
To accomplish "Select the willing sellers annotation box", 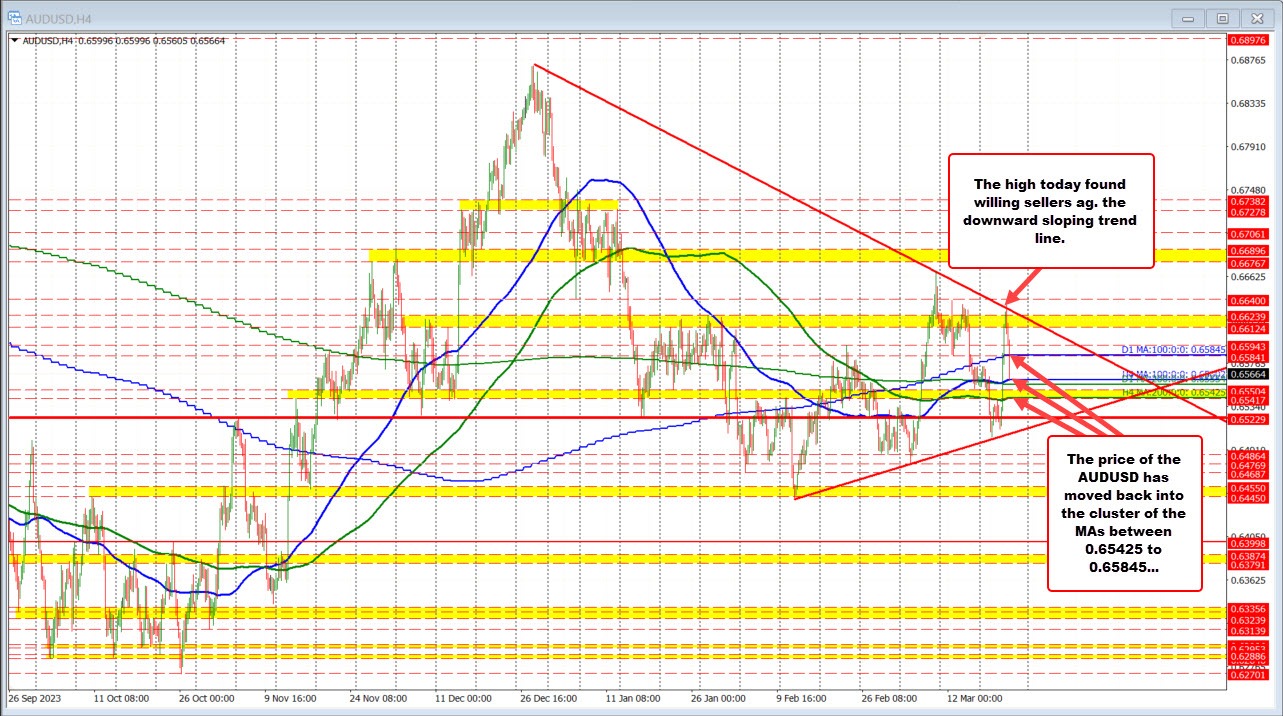I will 1051,211.
